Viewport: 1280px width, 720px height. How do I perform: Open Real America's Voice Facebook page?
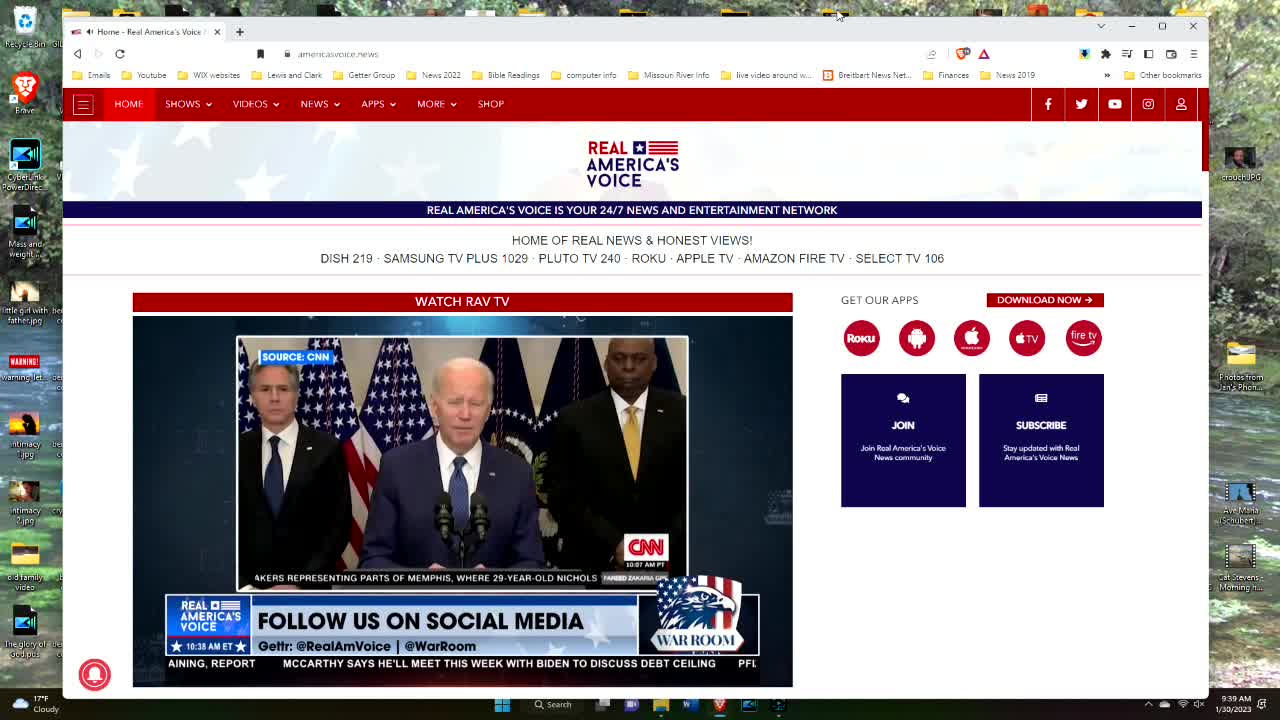1048,104
